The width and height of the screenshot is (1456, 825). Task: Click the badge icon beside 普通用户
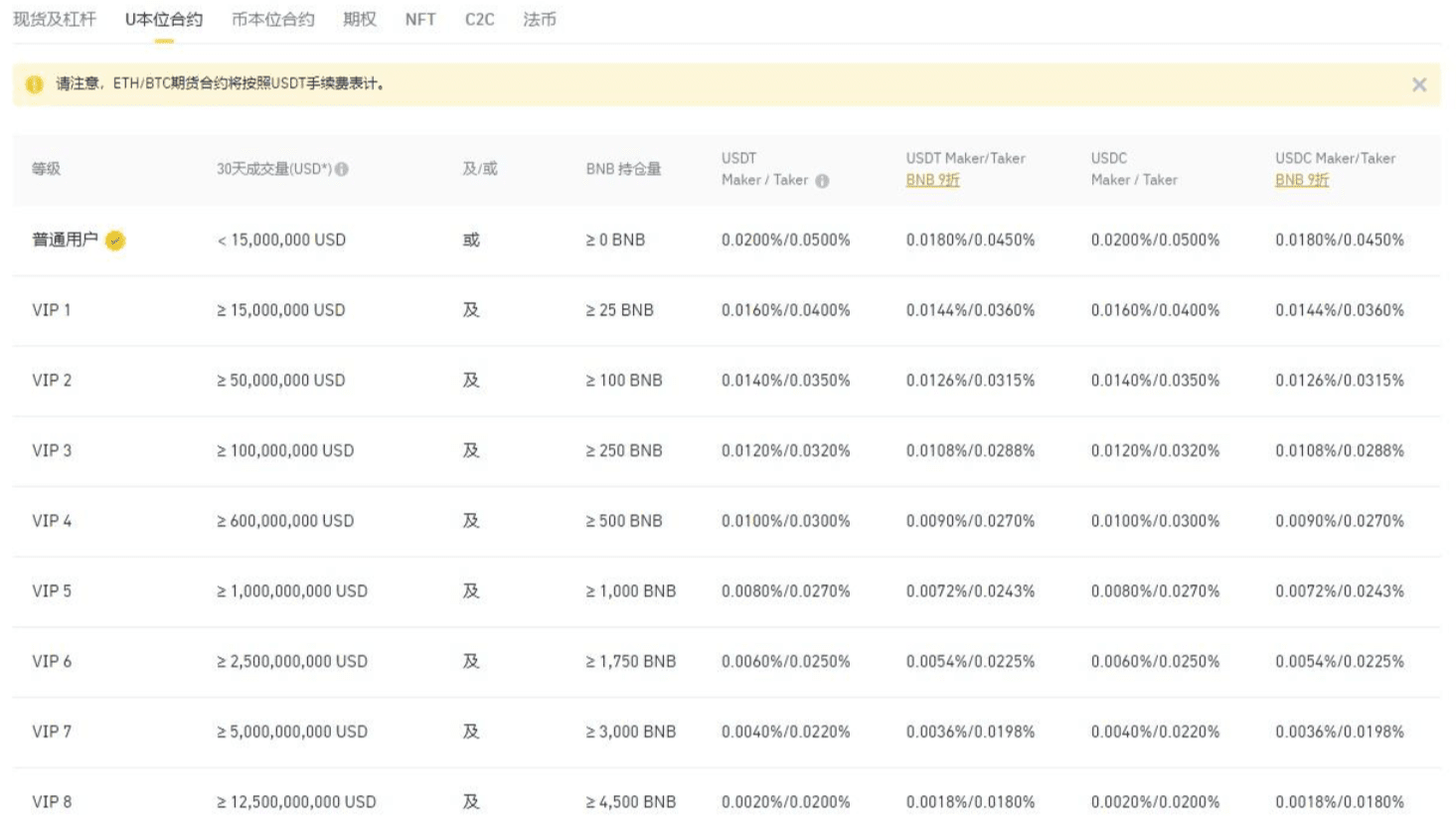[115, 241]
